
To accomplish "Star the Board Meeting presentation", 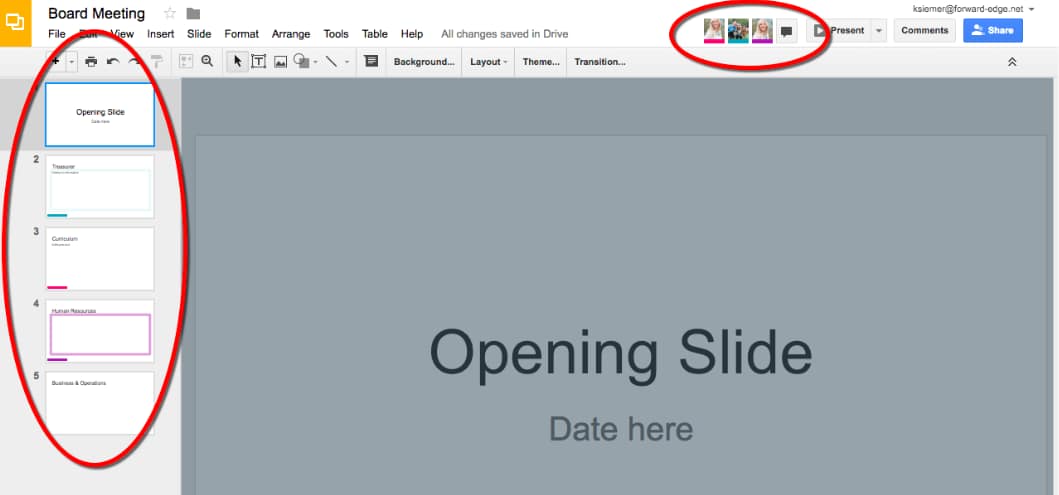I will [x=170, y=14].
